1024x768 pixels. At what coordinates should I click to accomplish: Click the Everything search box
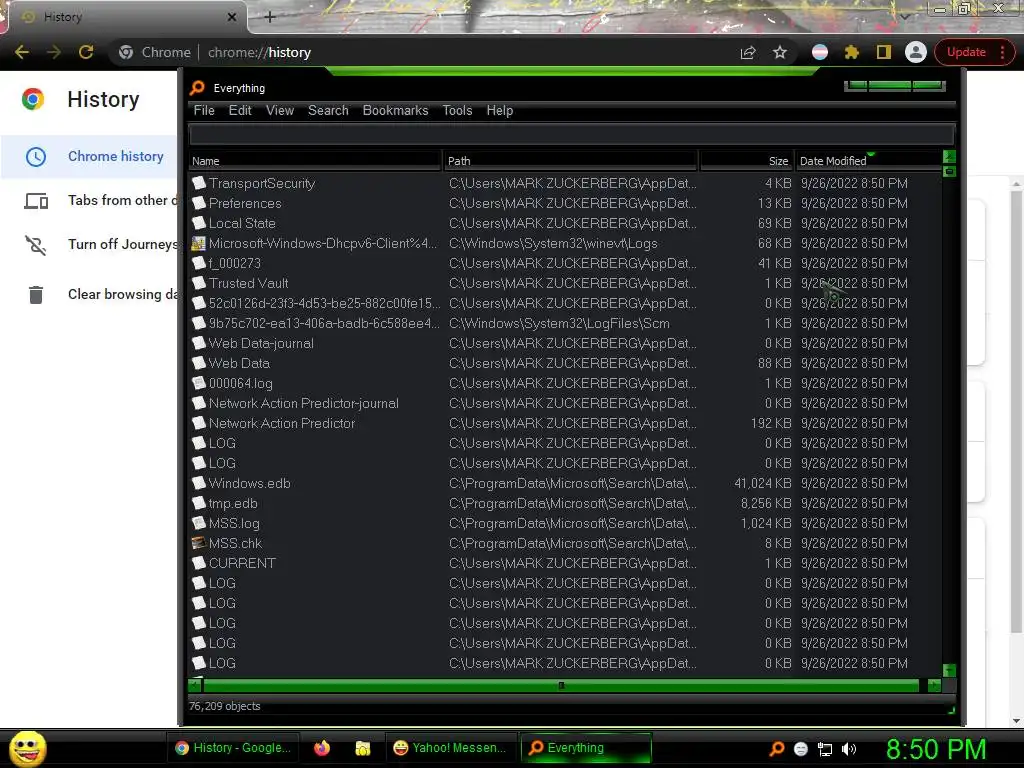coord(571,135)
